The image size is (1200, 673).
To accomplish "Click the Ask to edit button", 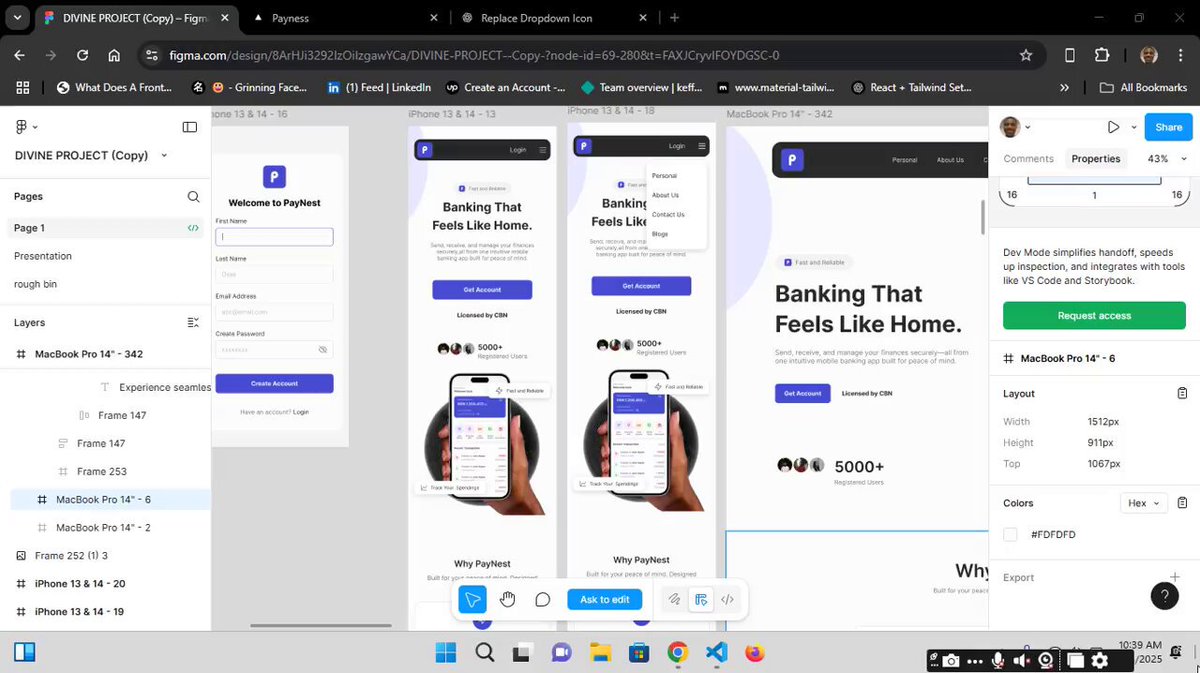I will point(604,599).
